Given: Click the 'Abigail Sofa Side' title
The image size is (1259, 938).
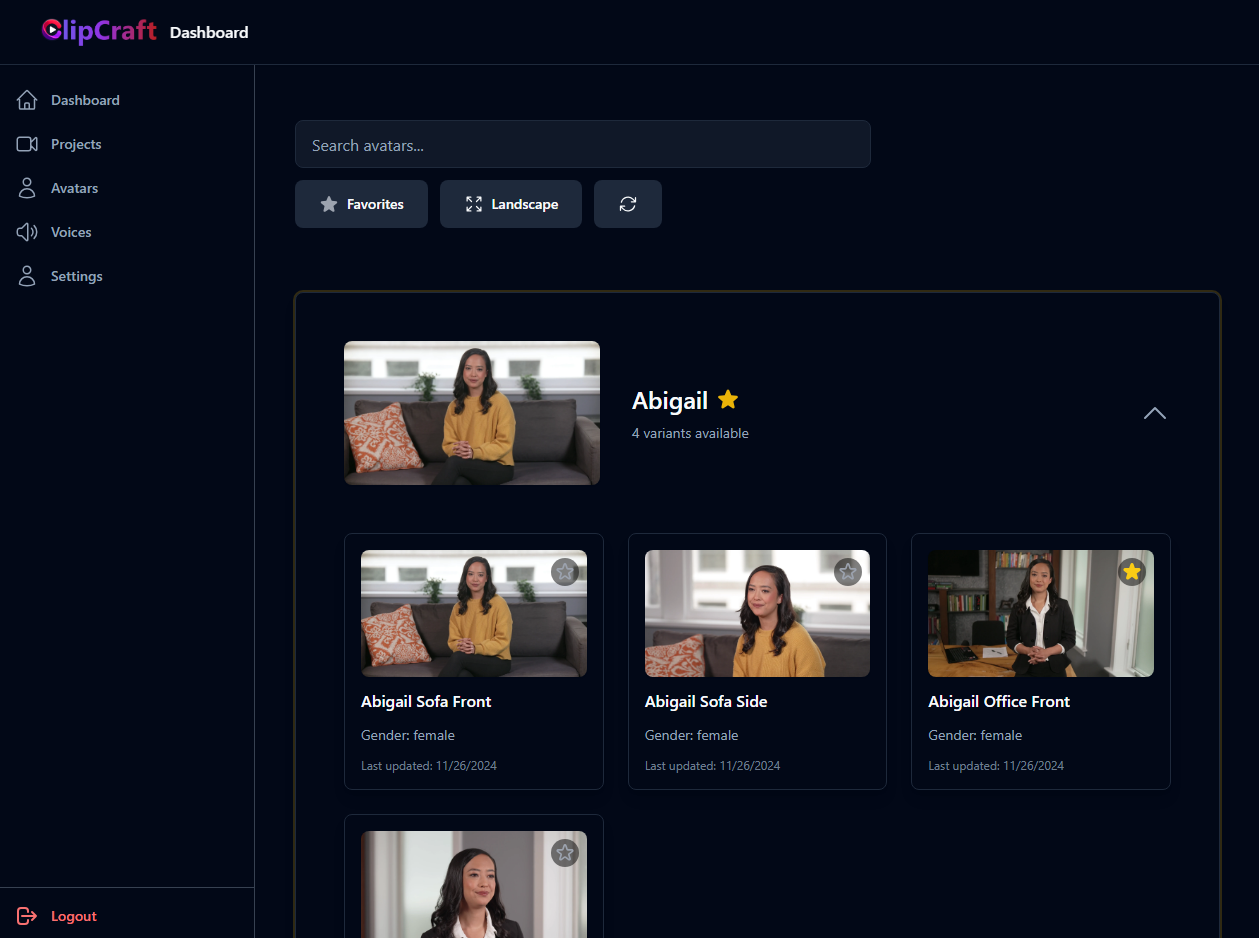Looking at the screenshot, I should (x=706, y=702).
